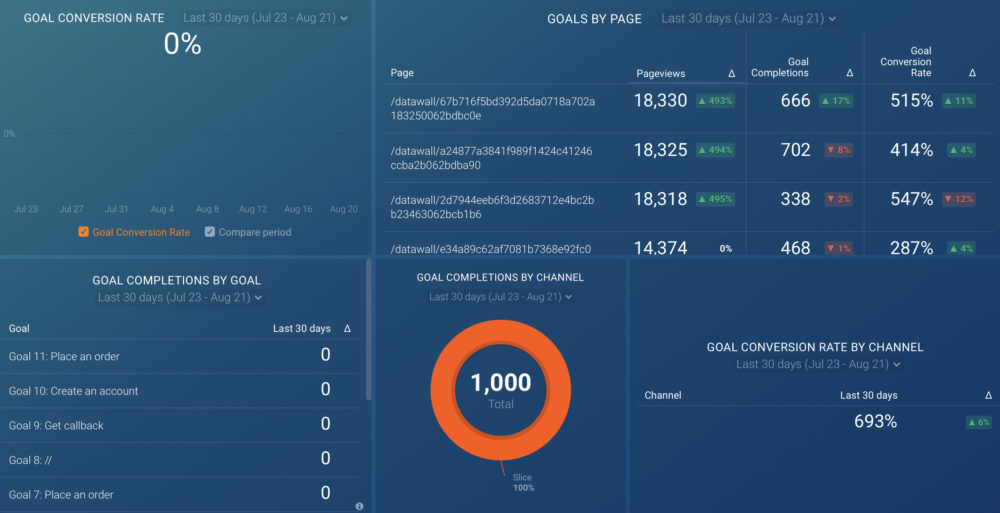Click the green 493% pageviews change badge
Screen dimensions: 1000x513
tap(715, 101)
